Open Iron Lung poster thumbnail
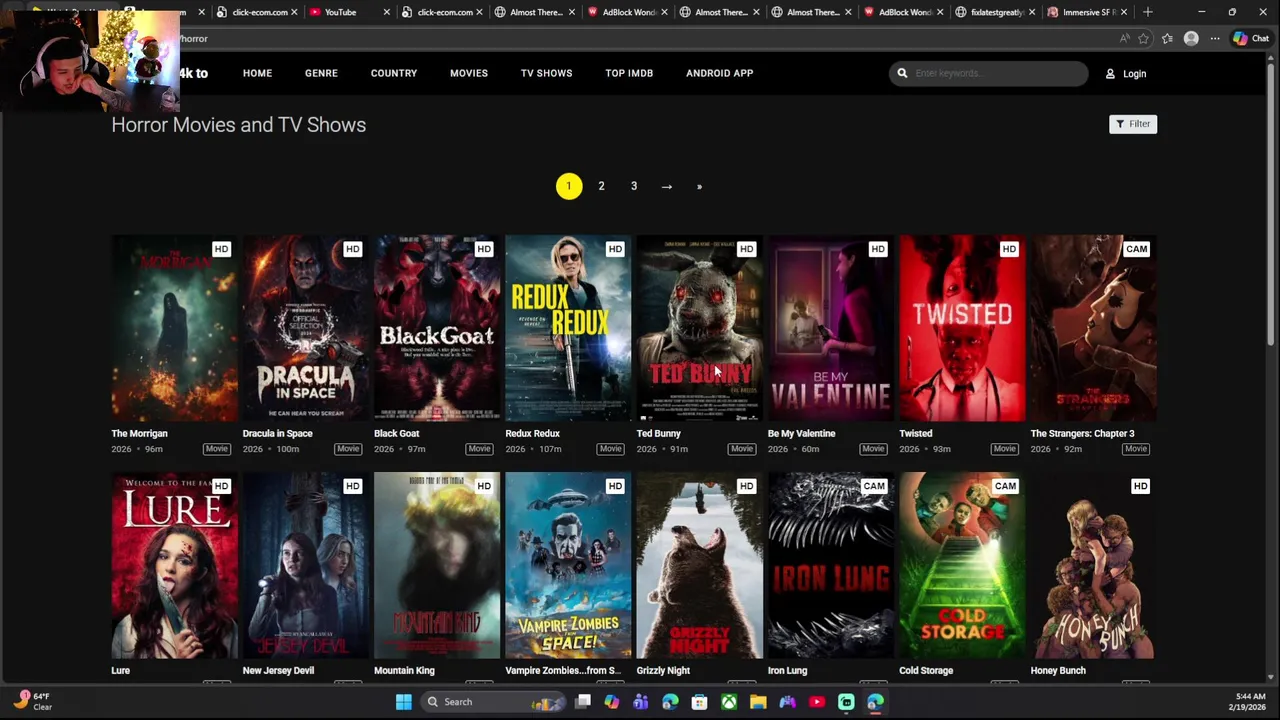The width and height of the screenshot is (1280, 720). click(x=831, y=565)
